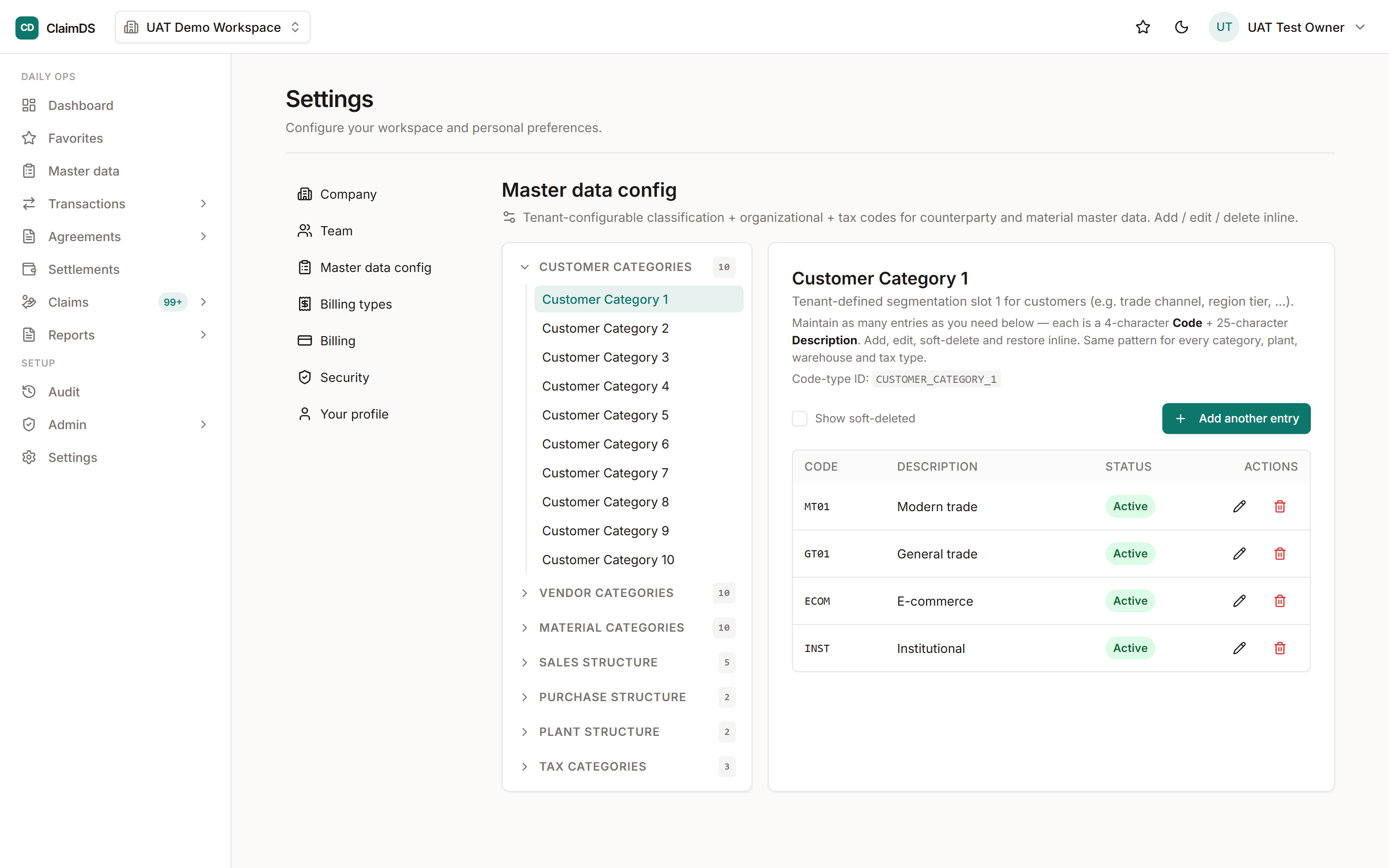This screenshot has height=868, width=1389.
Task: Click the Claims 99+ badge
Action: click(173, 302)
